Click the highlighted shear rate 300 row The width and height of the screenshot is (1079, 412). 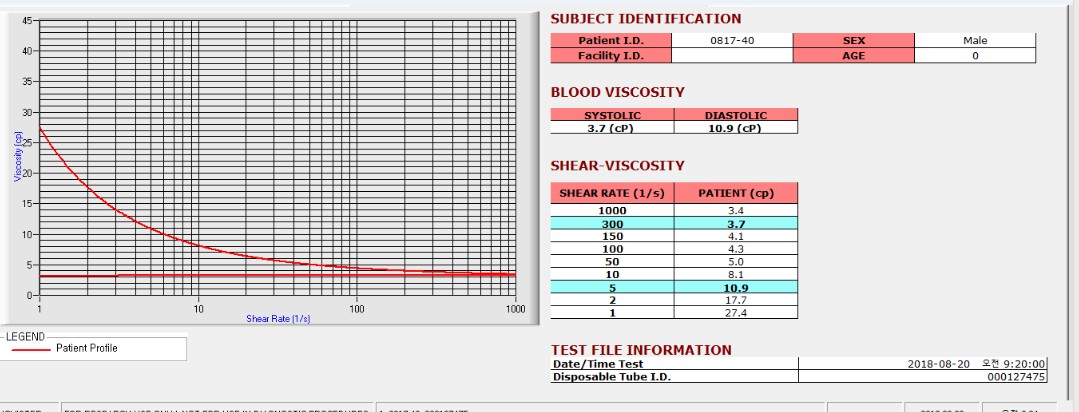[674, 224]
